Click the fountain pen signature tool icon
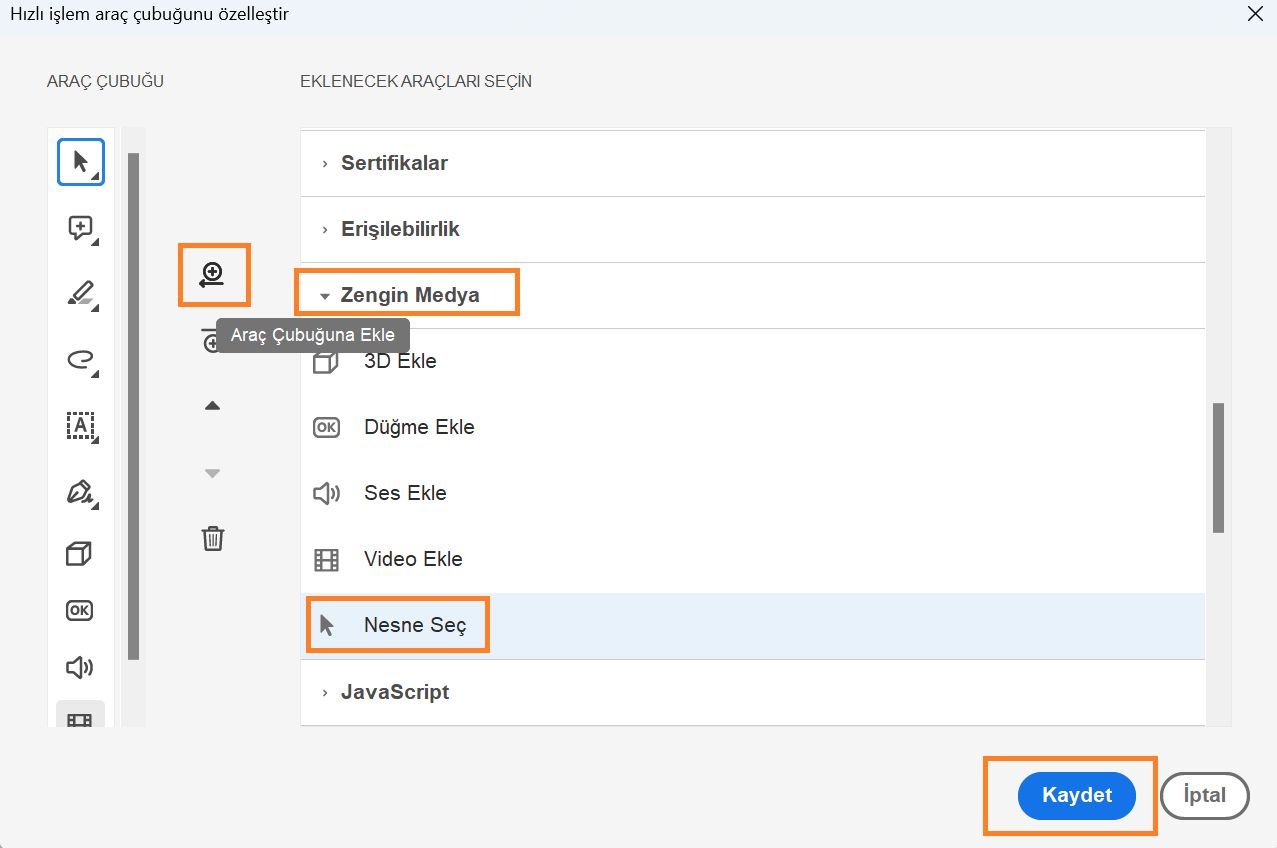The height and width of the screenshot is (848, 1277). coord(80,492)
